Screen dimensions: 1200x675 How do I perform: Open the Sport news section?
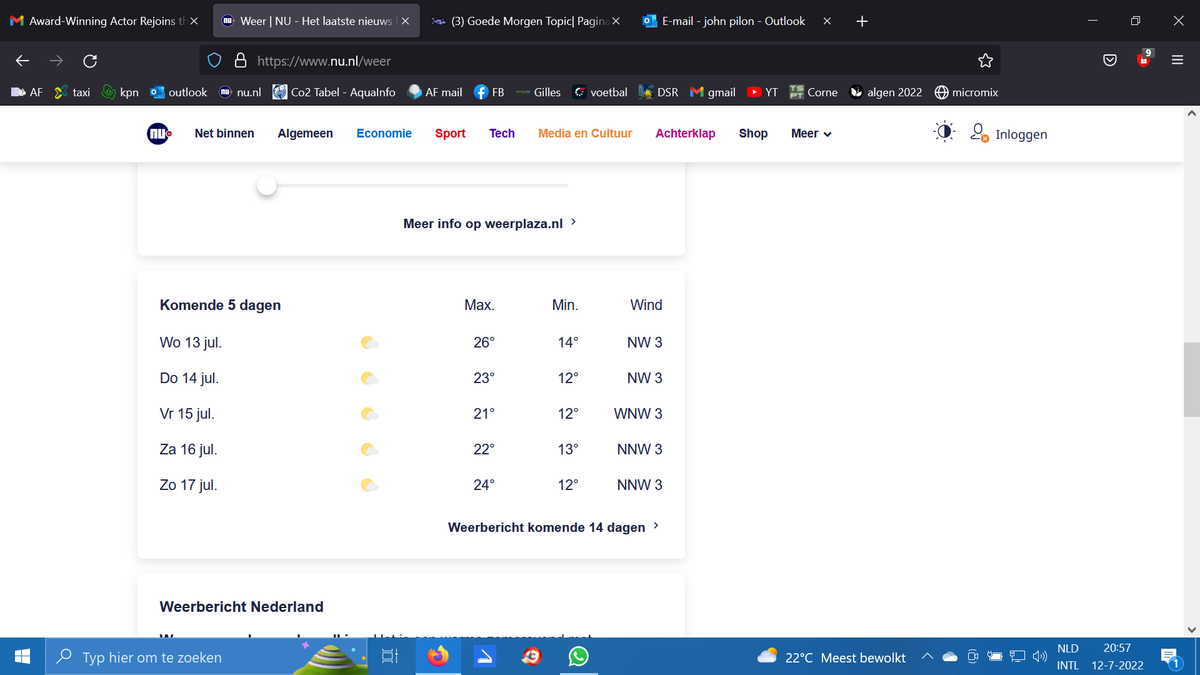[x=450, y=133]
